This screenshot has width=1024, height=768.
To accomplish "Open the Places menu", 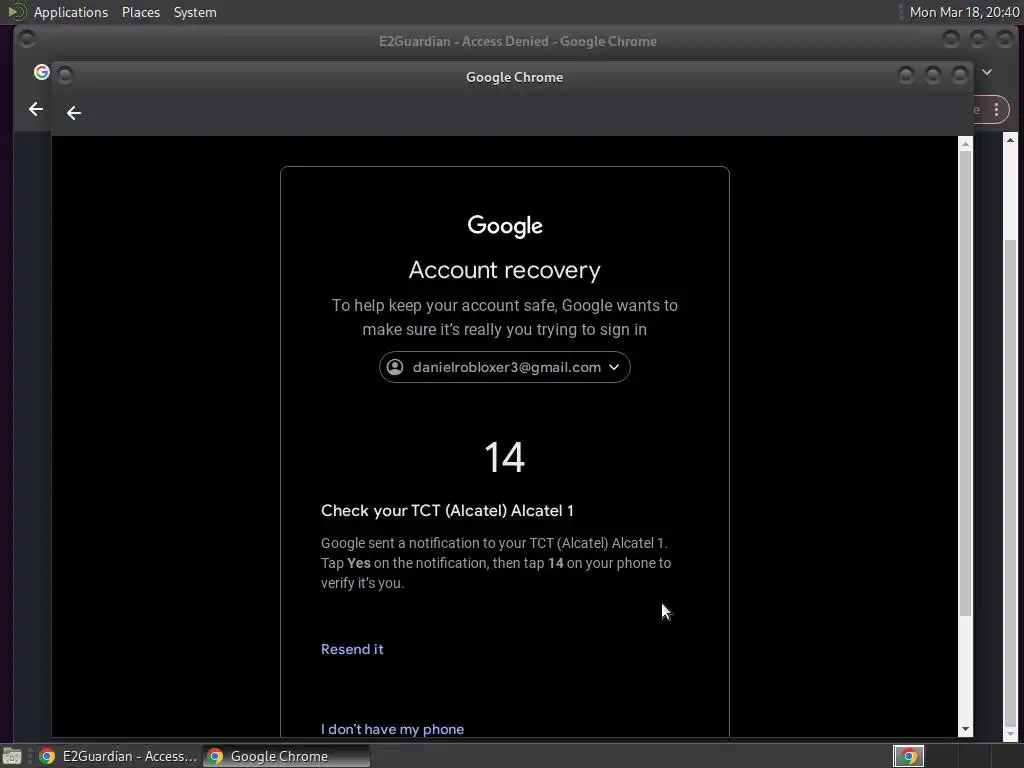I will (x=140, y=12).
